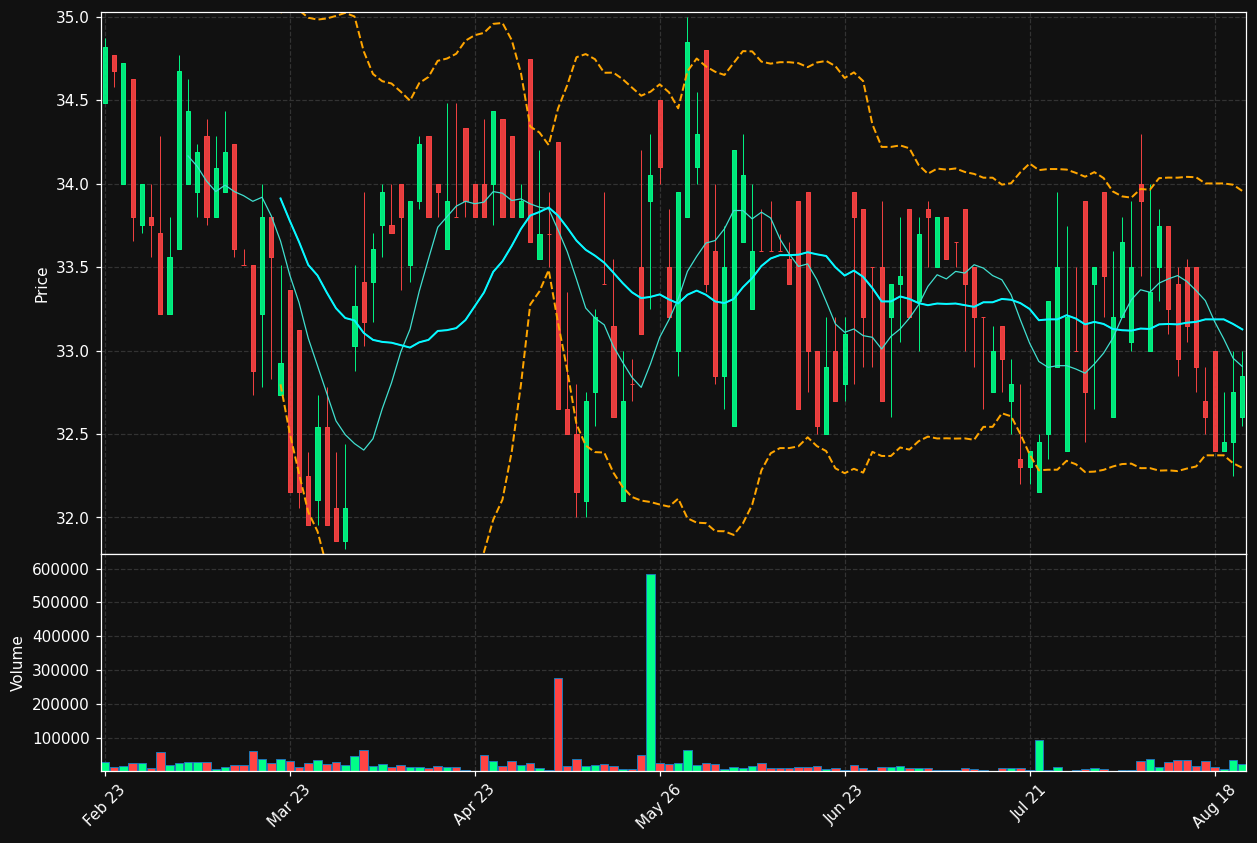The width and height of the screenshot is (1257, 843).
Task: Click the 400000 volume tick label
Action: [62, 637]
